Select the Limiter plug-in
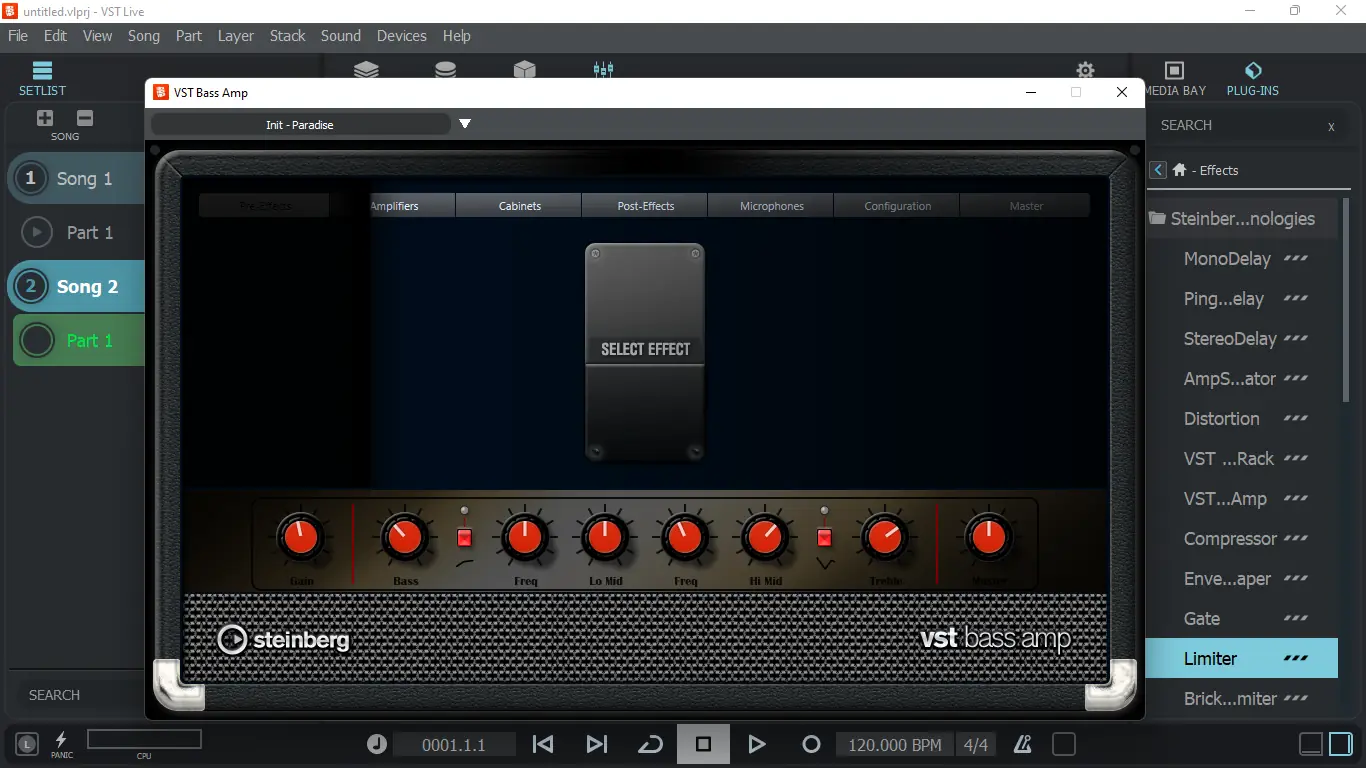Viewport: 1366px width, 768px height. coord(1241,659)
